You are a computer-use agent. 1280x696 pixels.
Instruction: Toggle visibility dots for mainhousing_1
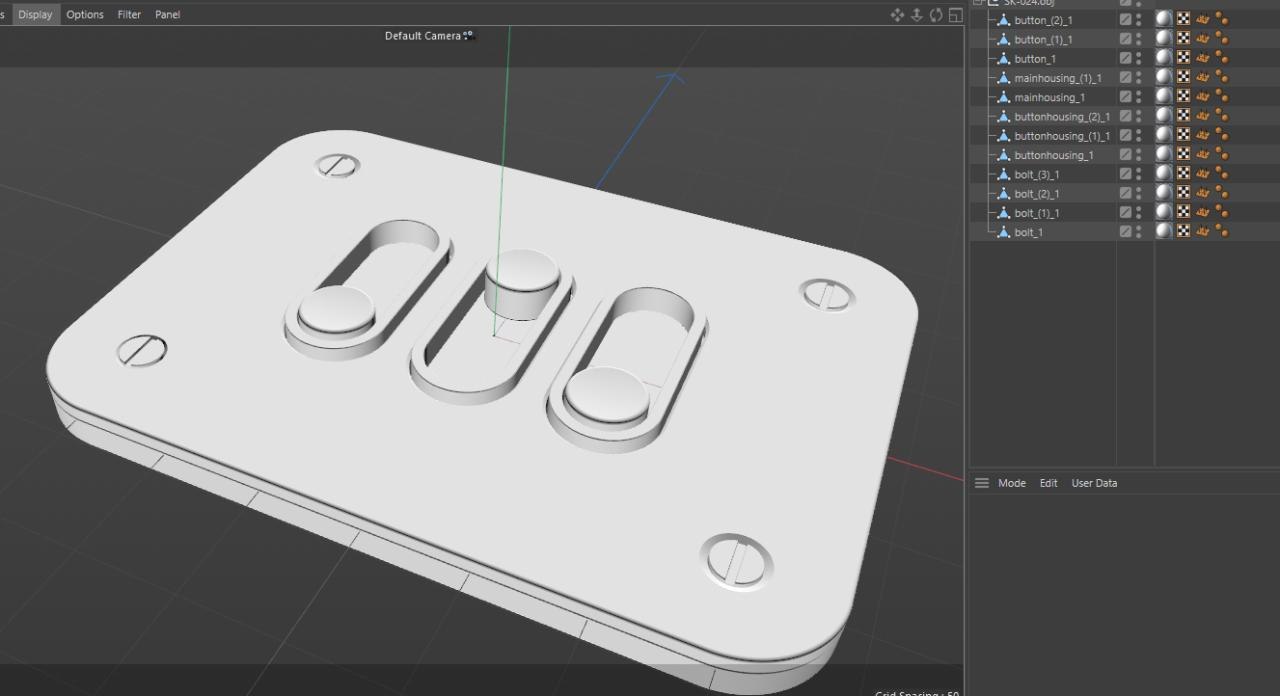[x=1138, y=96]
